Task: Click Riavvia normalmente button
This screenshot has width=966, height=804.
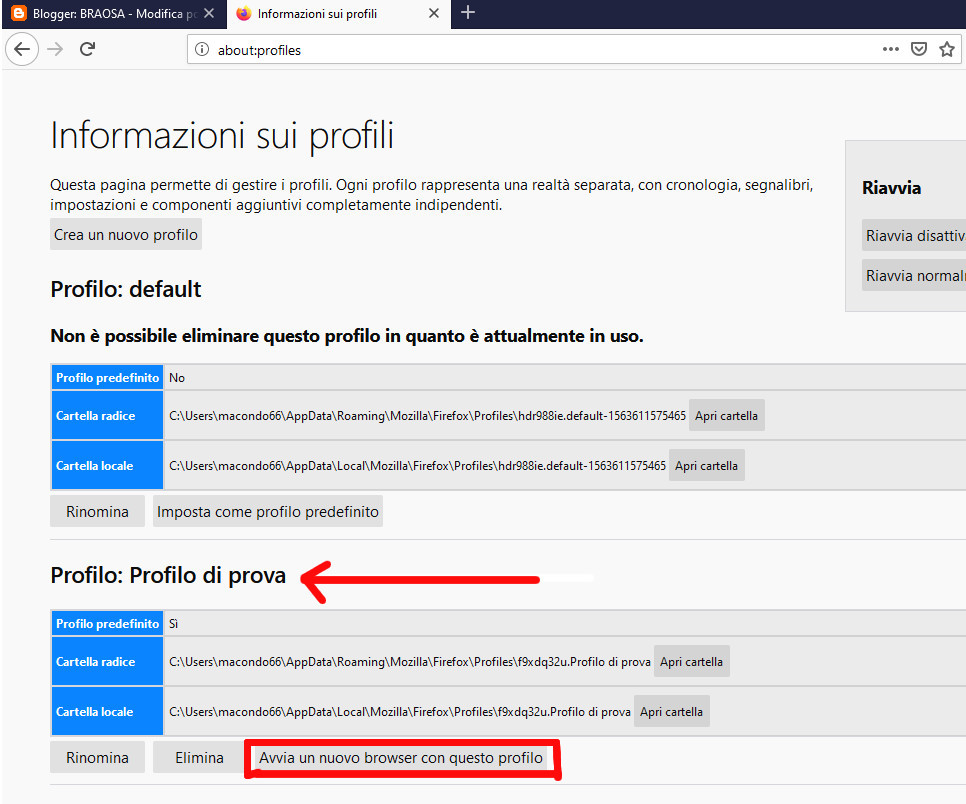Action: 914,275
